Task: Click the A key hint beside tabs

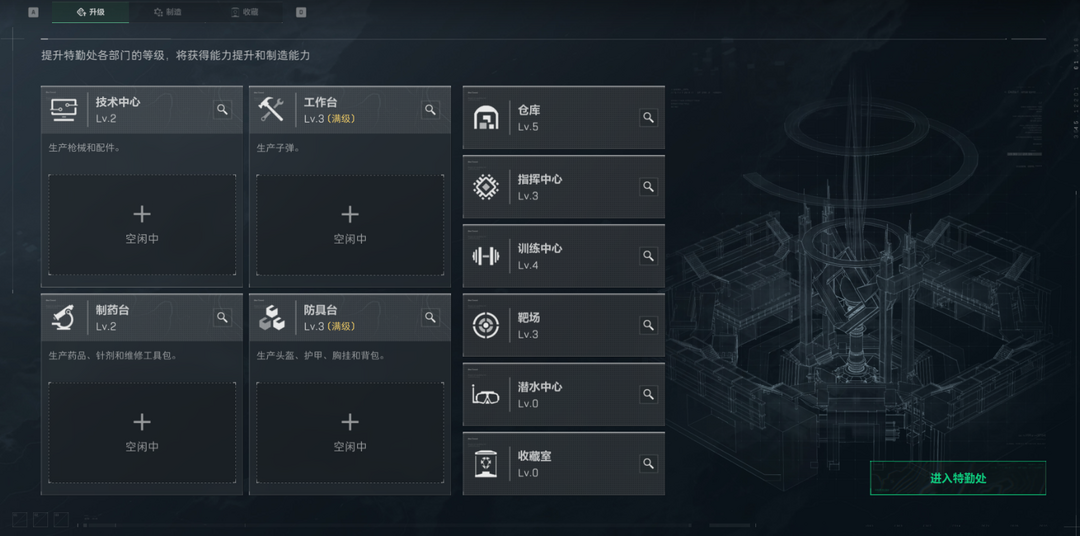Action: (33, 12)
